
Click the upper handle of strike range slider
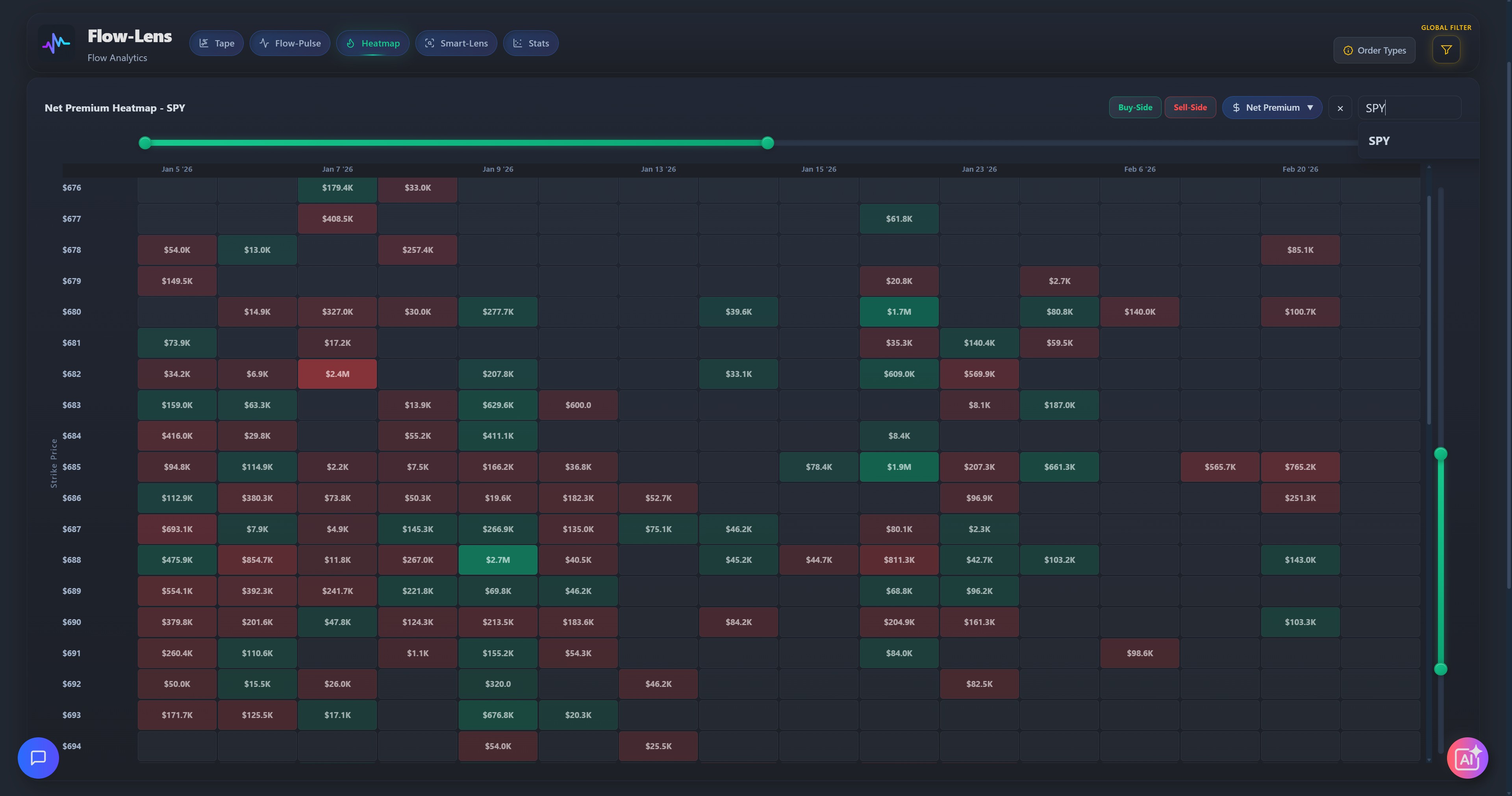1440,454
